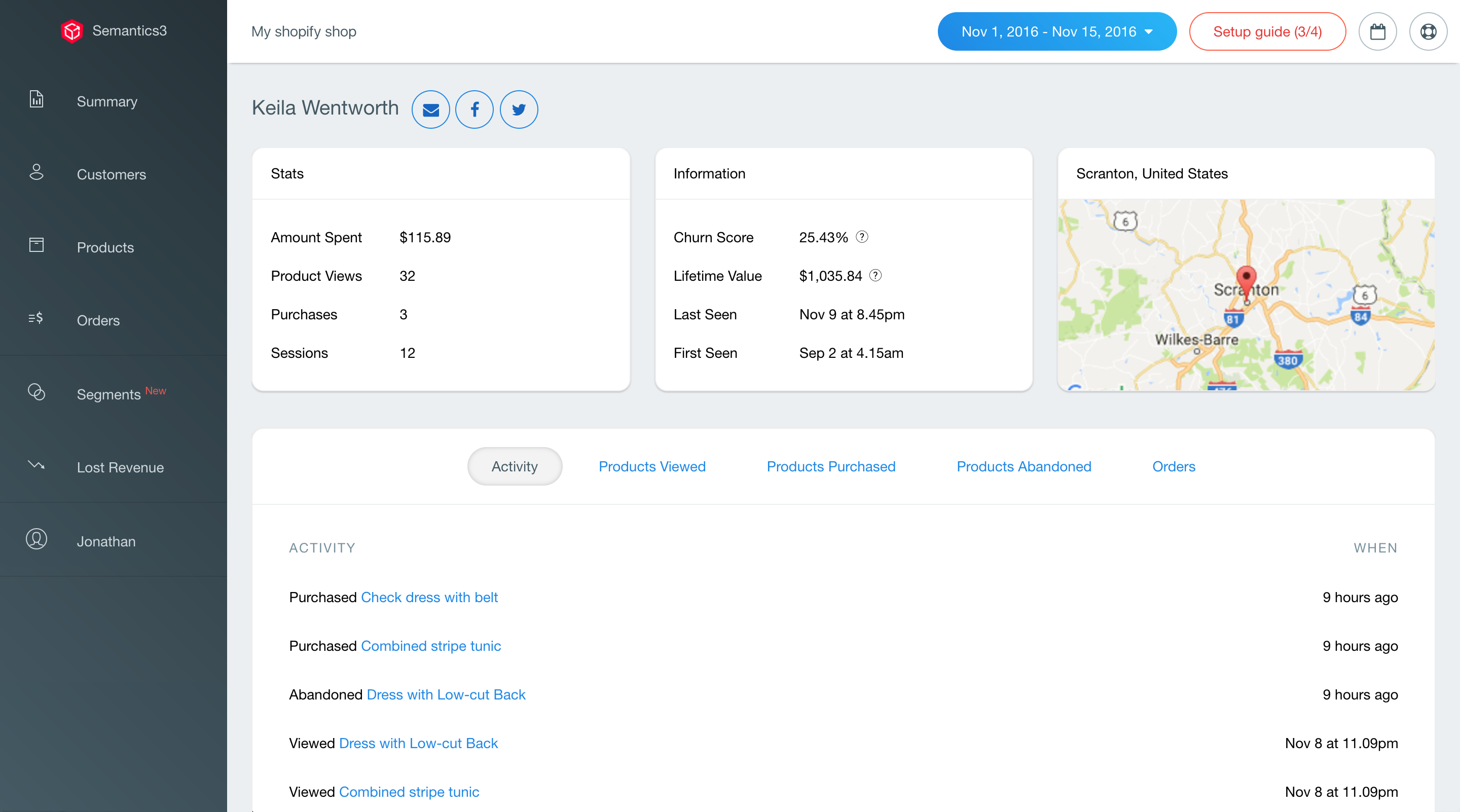Open Keila's Twitter profile icon
This screenshot has height=812, width=1460.
pos(519,109)
